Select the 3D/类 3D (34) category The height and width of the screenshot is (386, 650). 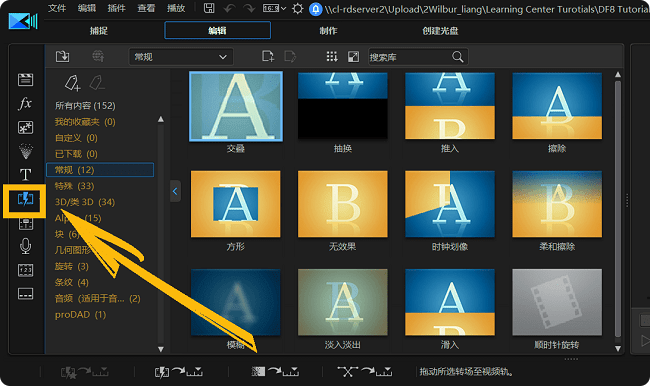(x=85, y=202)
